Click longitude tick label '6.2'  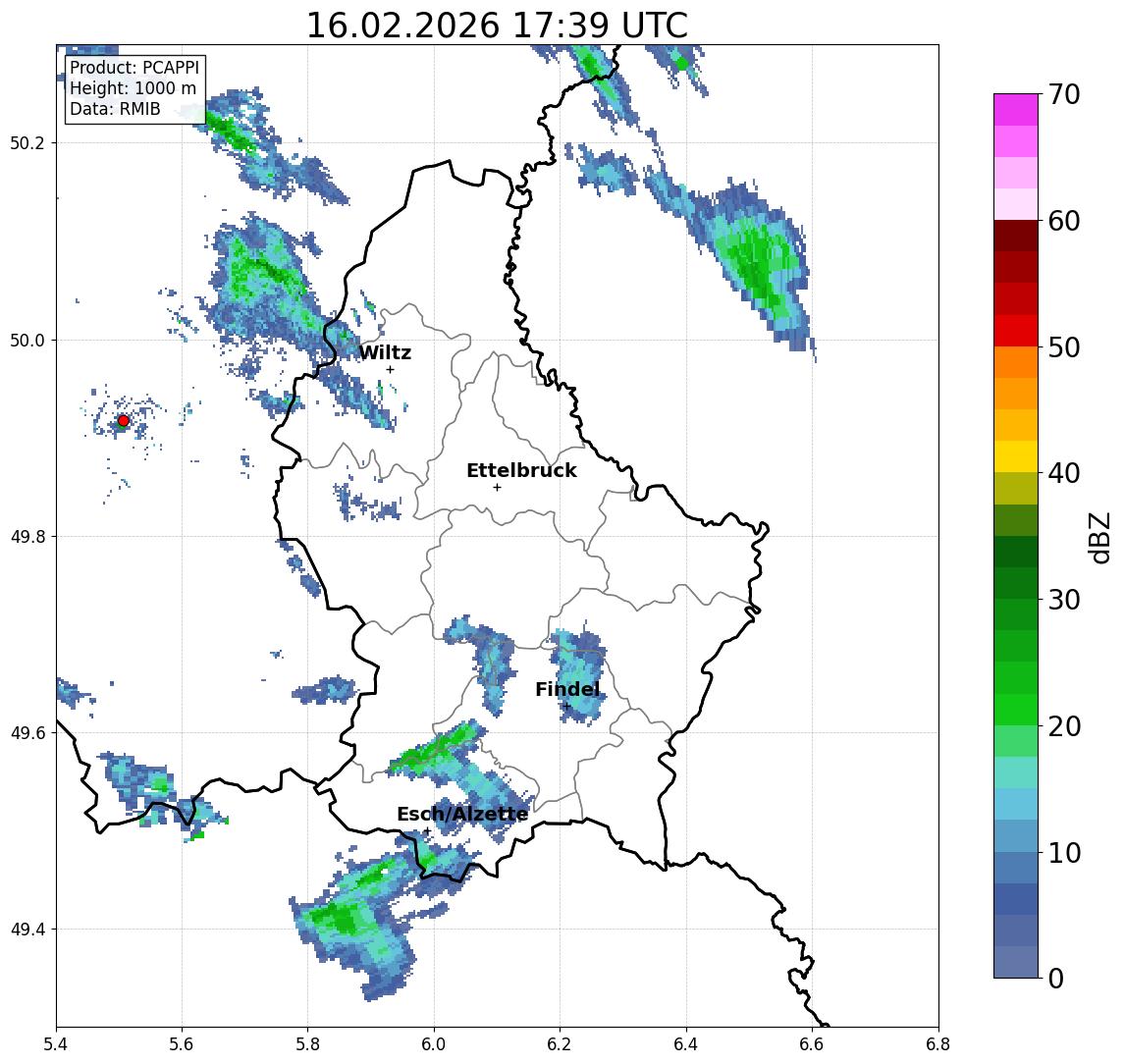pyautogui.click(x=561, y=1044)
